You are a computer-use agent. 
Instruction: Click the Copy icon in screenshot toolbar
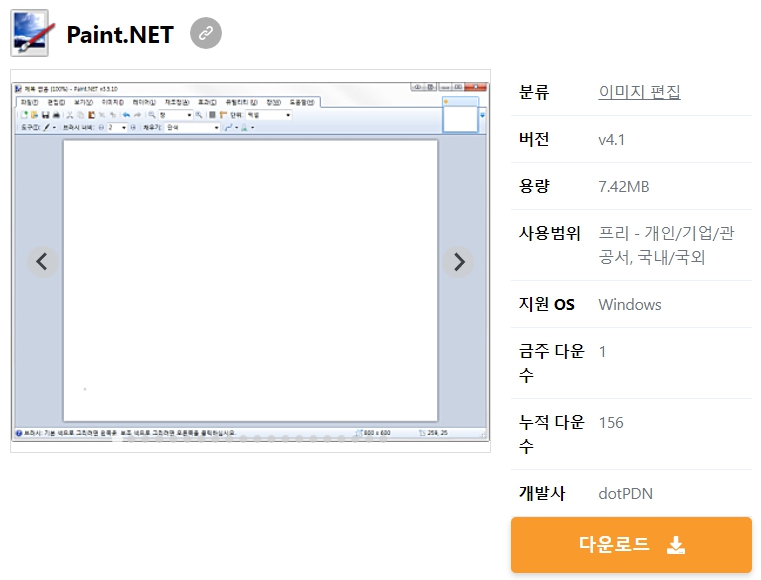[x=81, y=115]
